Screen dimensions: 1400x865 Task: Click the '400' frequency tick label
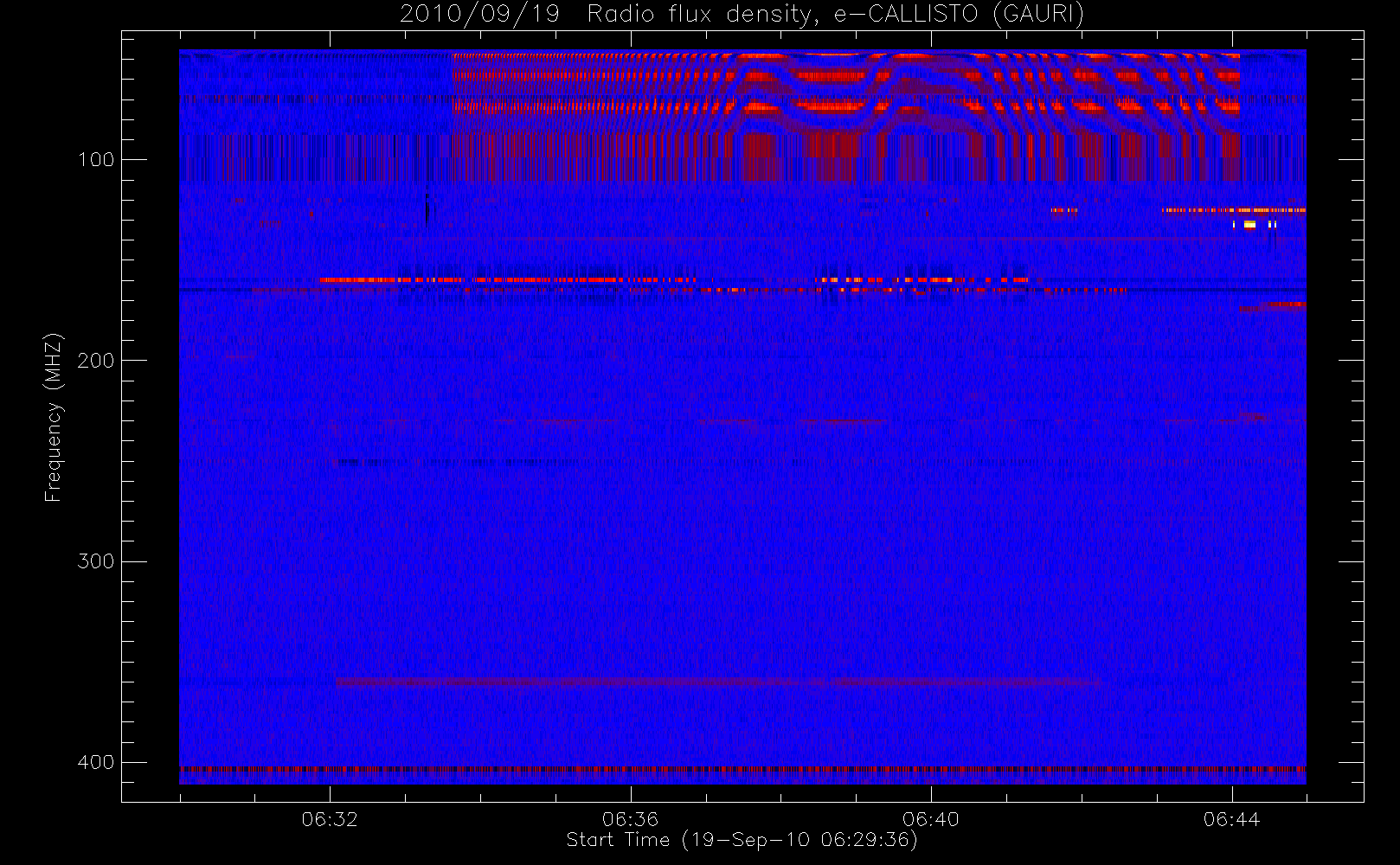(x=95, y=762)
